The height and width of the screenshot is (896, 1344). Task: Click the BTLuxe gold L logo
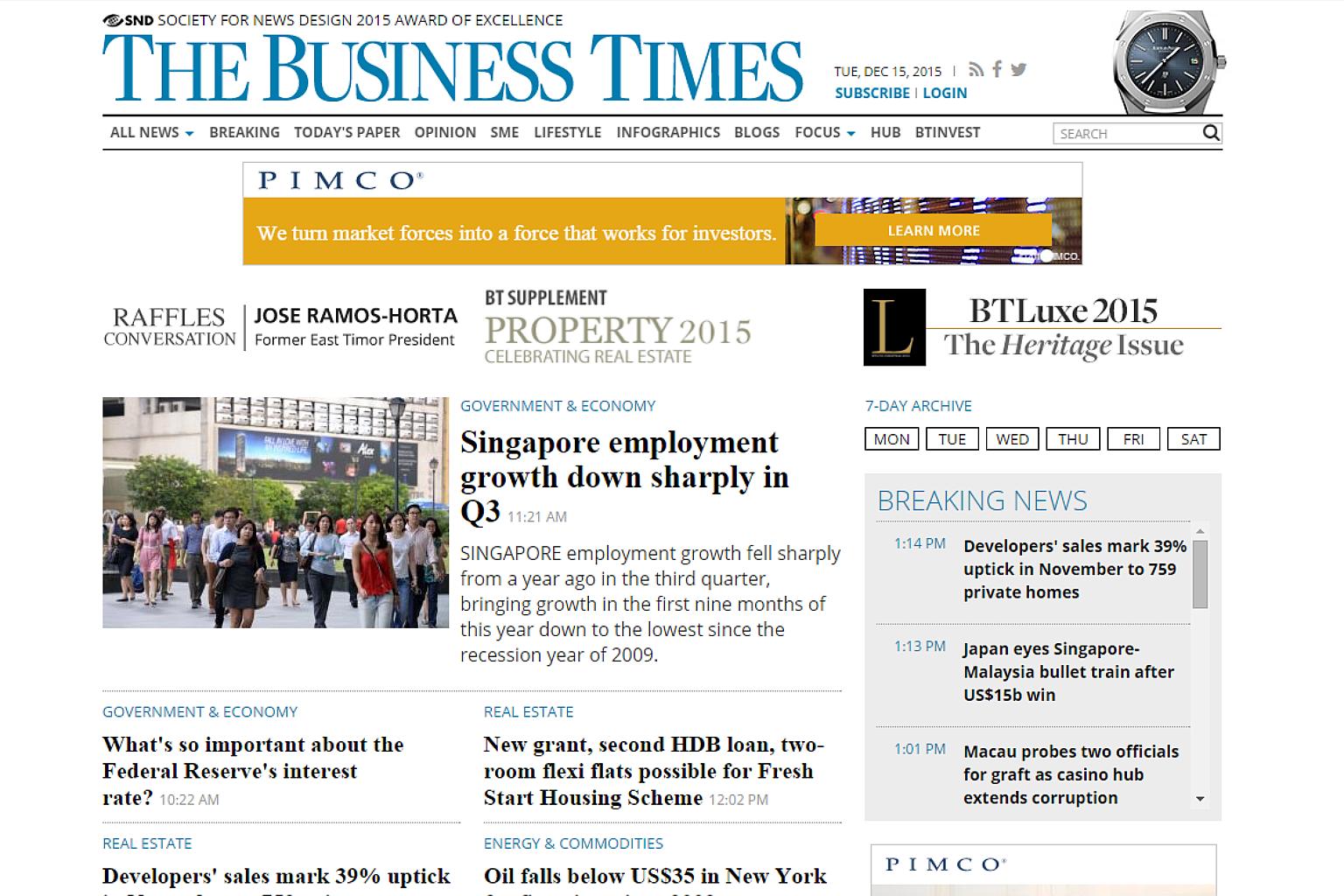coord(894,327)
